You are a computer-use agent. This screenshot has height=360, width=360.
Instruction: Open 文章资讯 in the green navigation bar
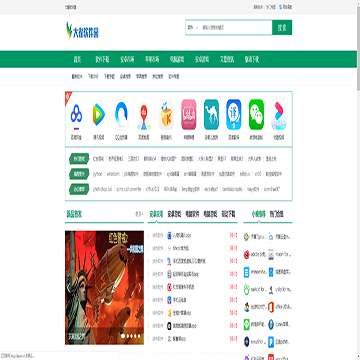coord(227,59)
